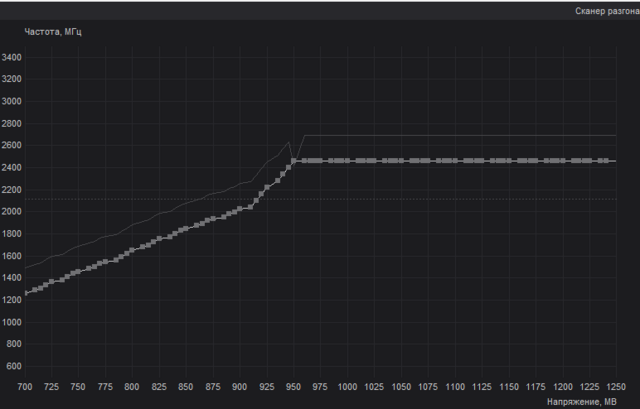Select the curve point at 800 mV

pos(132,249)
